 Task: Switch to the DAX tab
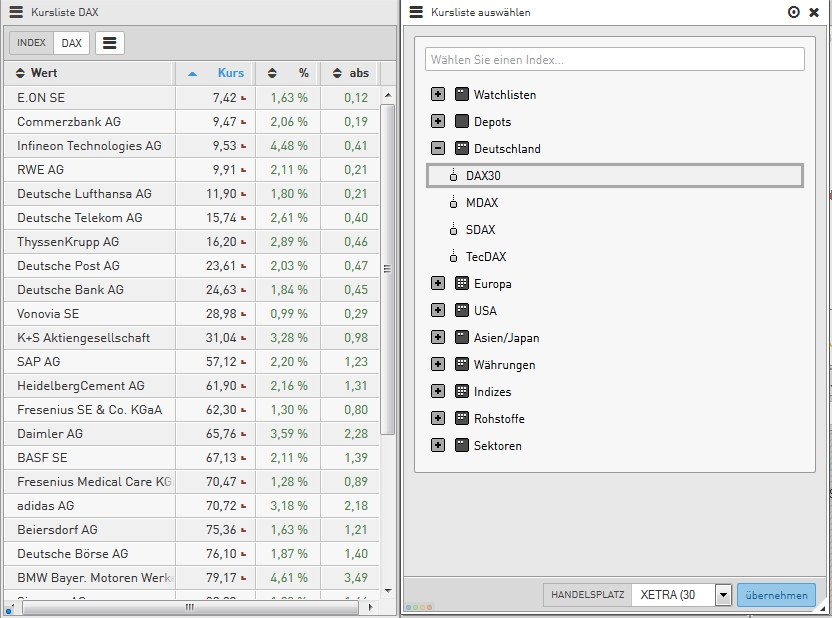click(71, 43)
